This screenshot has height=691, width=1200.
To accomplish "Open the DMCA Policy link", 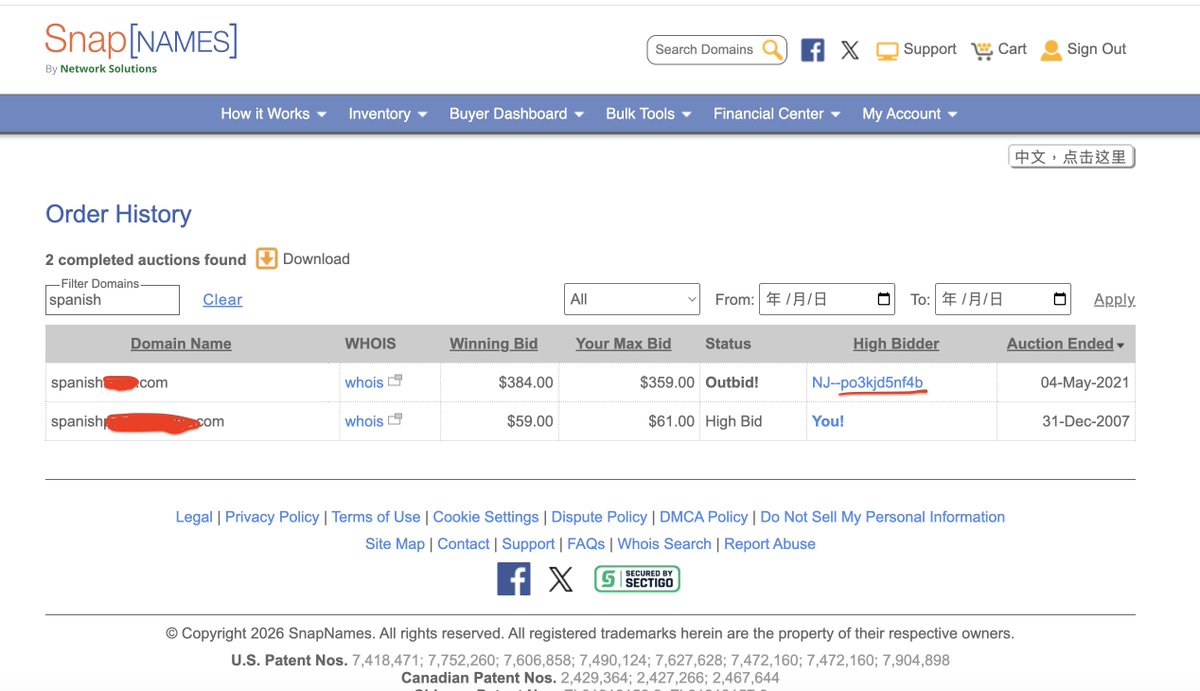I will pyautogui.click(x=704, y=517).
